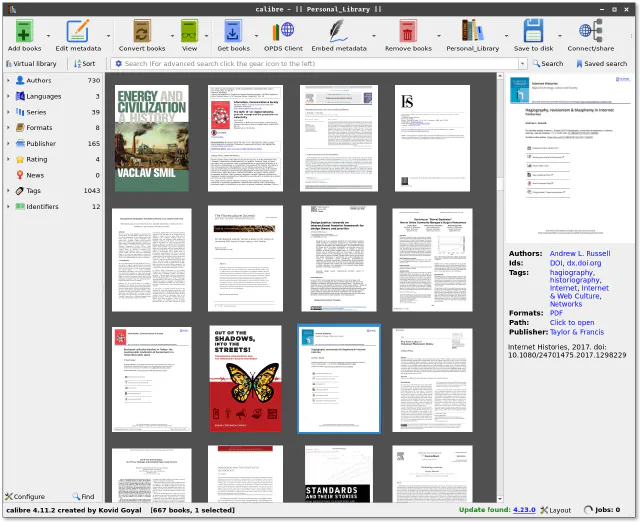Click the 'Click to open' path link
The image size is (640, 522).
[x=572, y=323]
